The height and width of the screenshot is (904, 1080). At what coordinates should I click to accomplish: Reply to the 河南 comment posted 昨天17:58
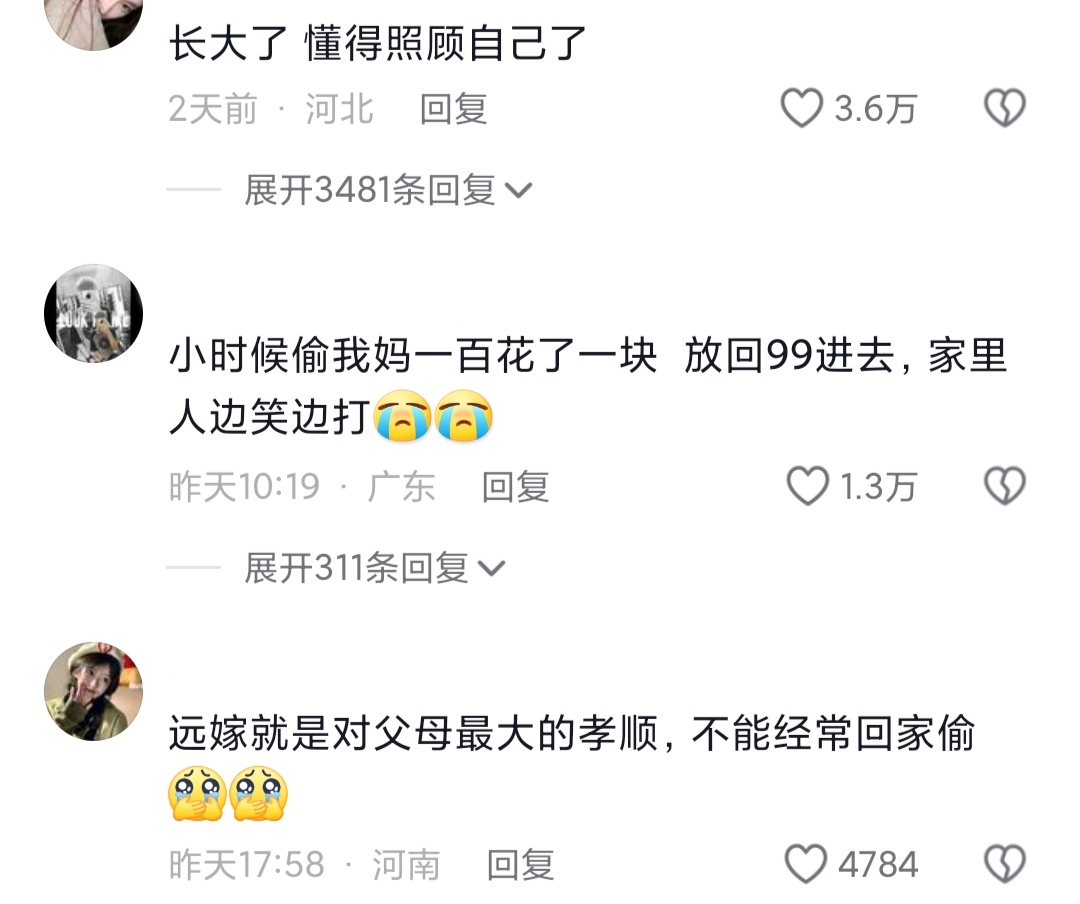(521, 864)
